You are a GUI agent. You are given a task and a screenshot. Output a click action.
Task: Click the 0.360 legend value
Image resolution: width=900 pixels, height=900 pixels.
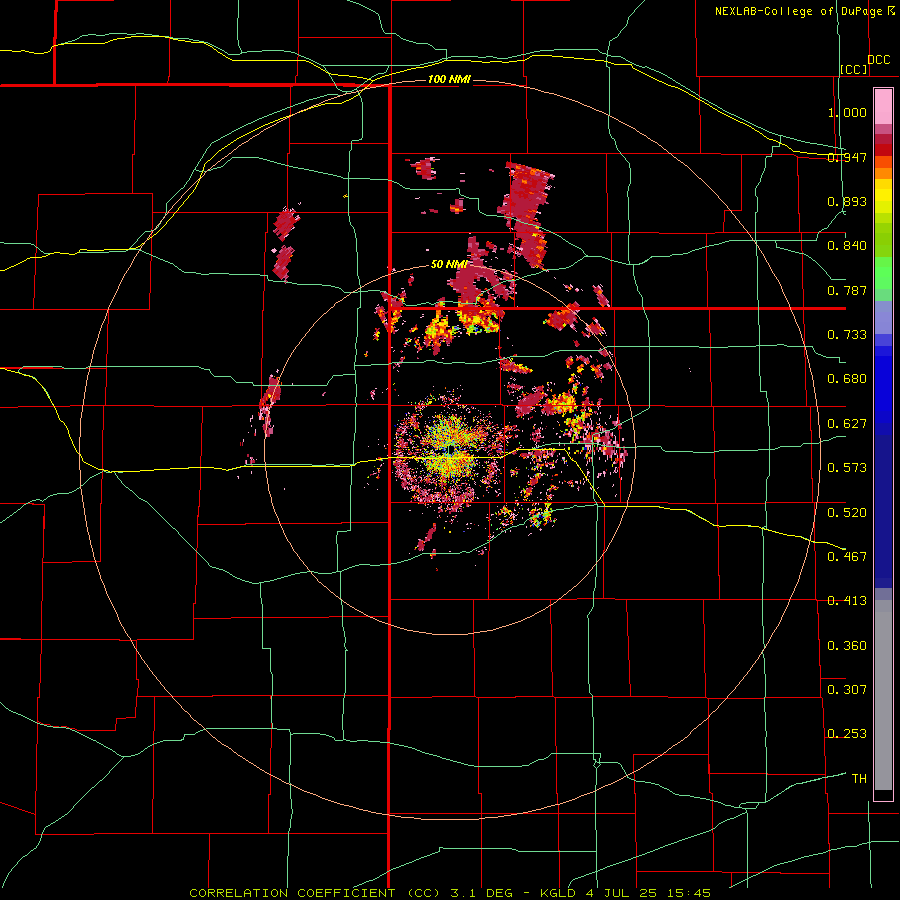click(x=847, y=646)
